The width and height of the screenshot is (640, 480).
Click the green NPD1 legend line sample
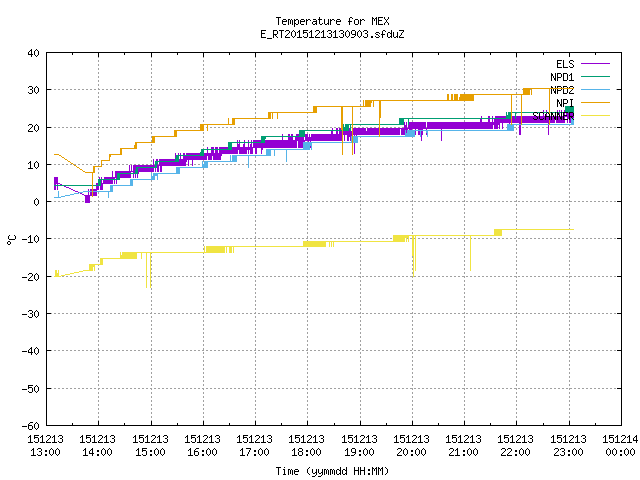(595, 76)
